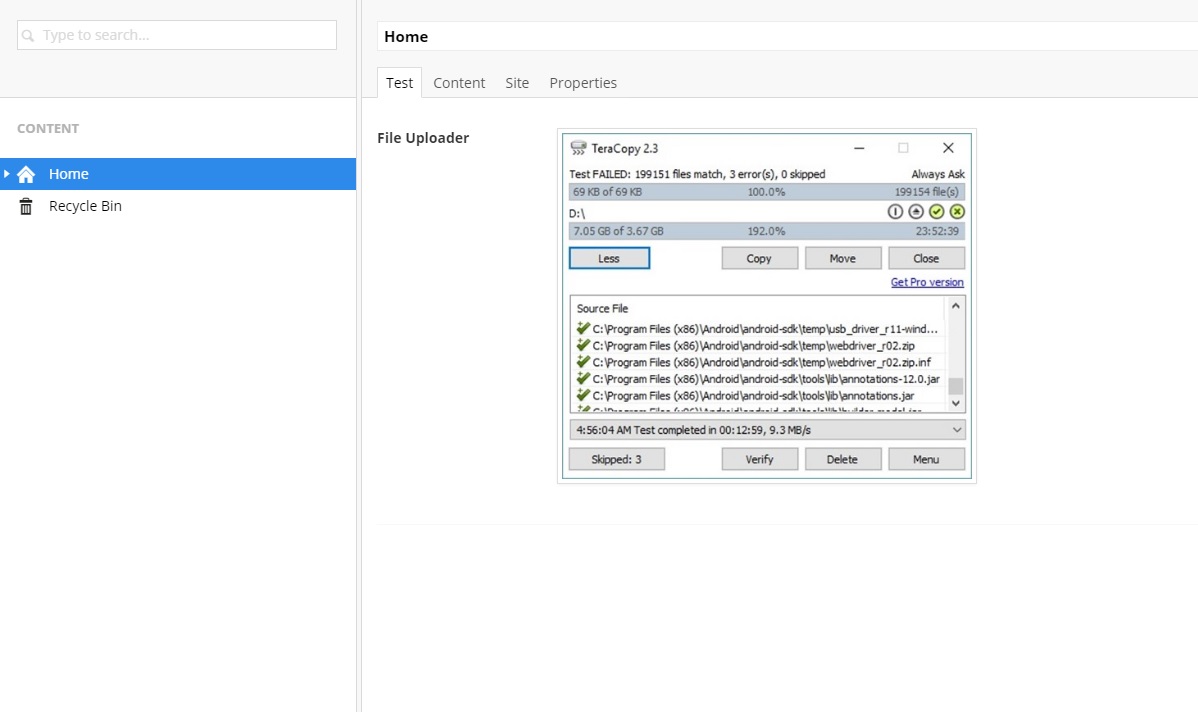Click the TeraCopy title bar app icon
This screenshot has width=1198, height=712.
coord(578,148)
